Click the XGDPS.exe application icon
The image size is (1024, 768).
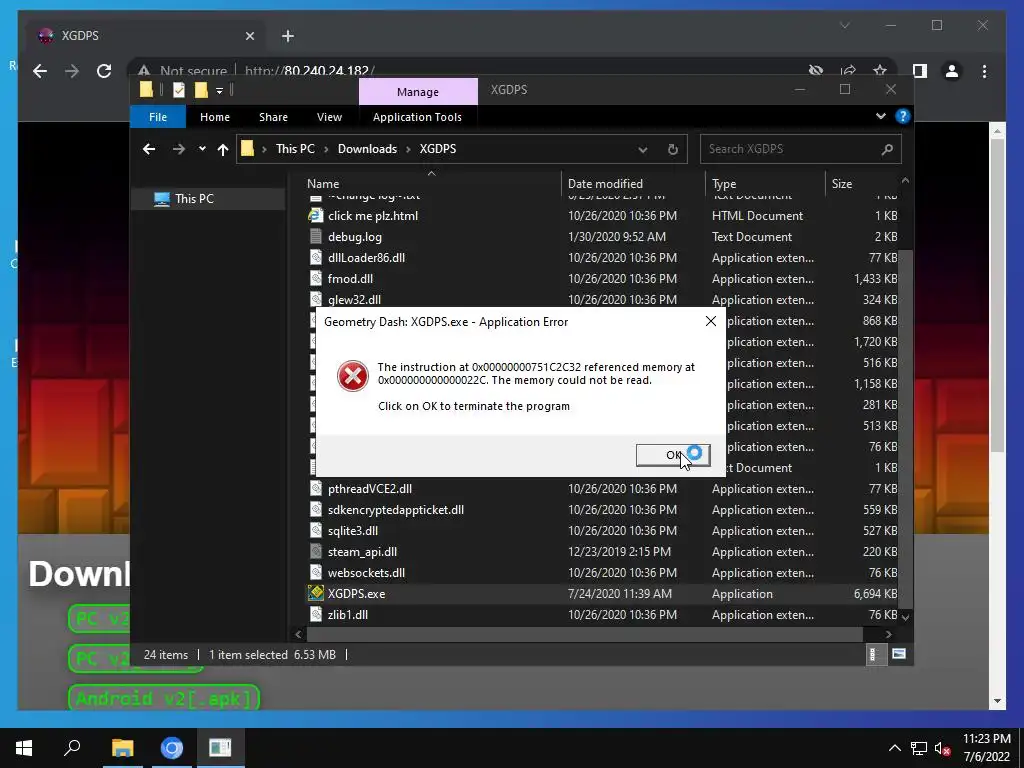[316, 593]
